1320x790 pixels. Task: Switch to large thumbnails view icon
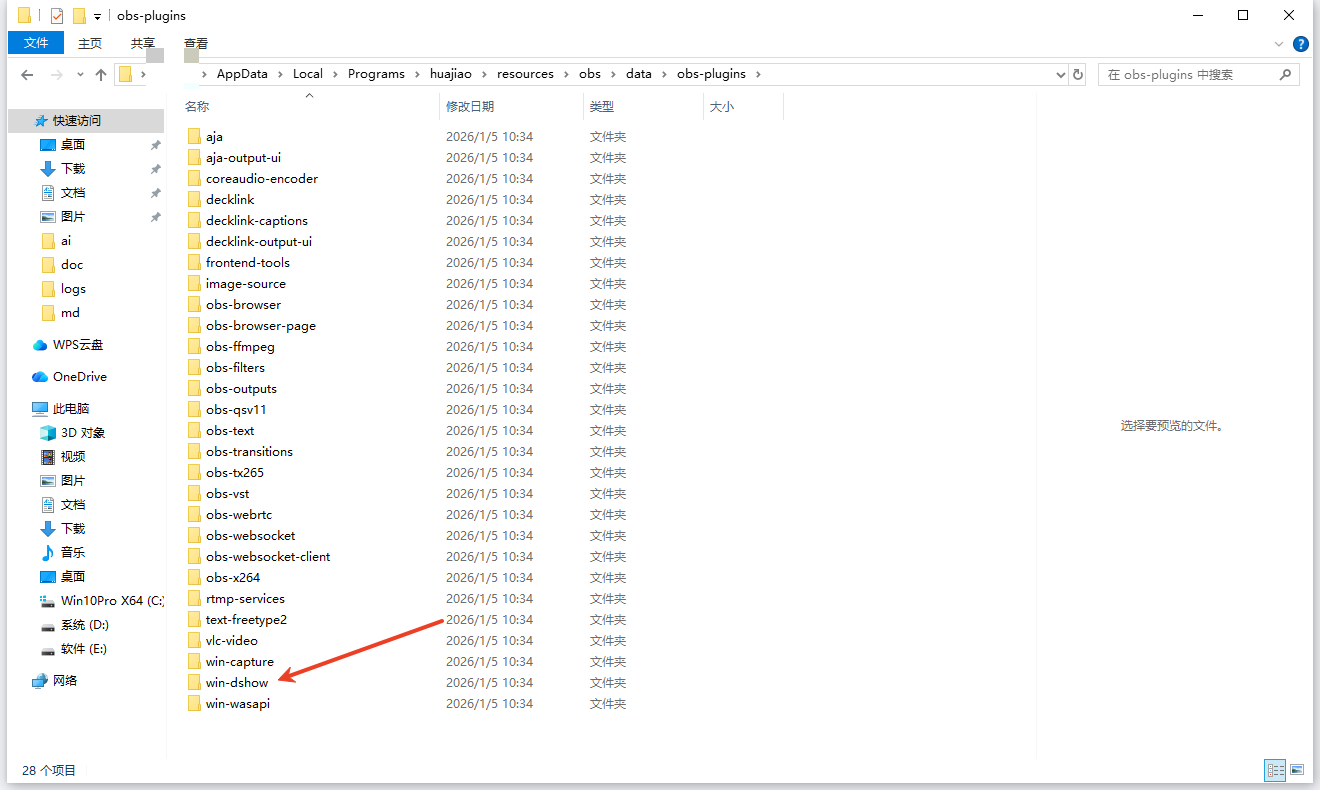[x=1297, y=770]
